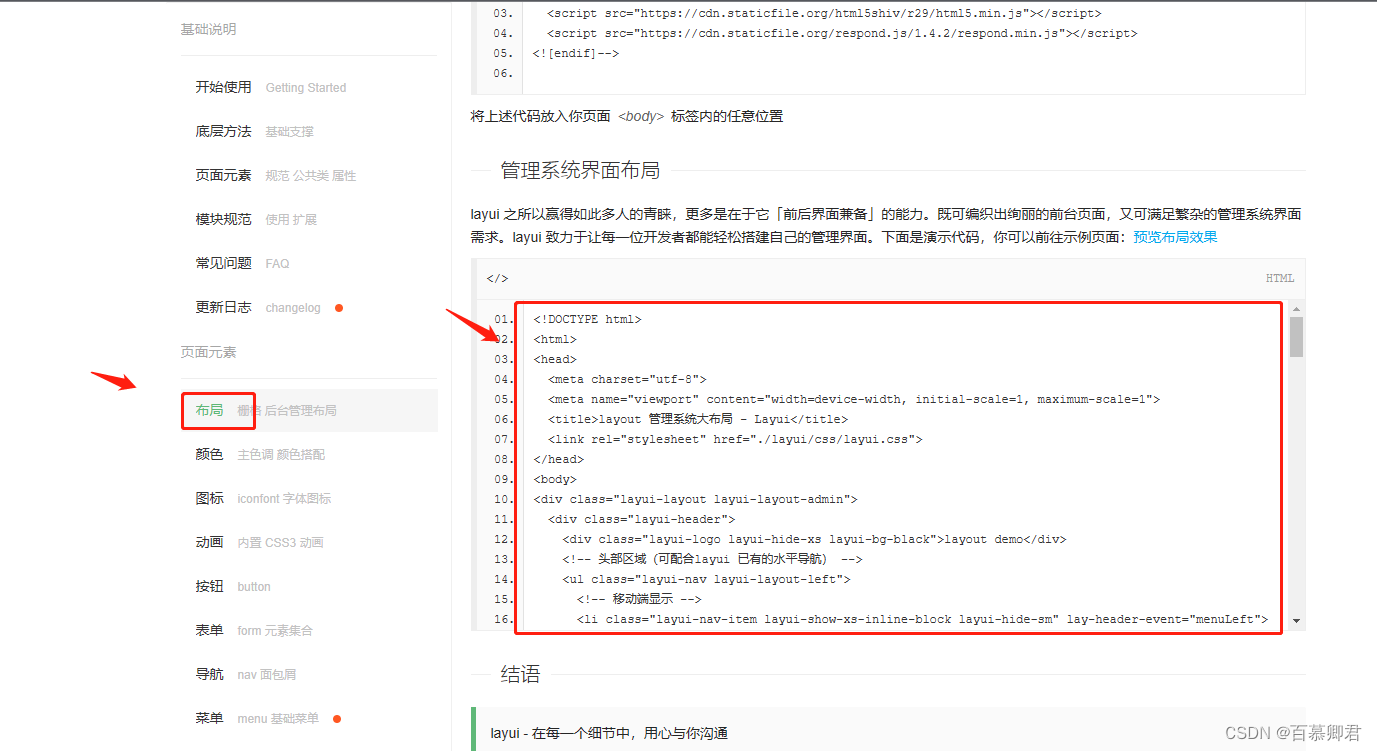The height and width of the screenshot is (751, 1377).
Task: Expand the 页面元素 section heading
Action: pos(208,351)
